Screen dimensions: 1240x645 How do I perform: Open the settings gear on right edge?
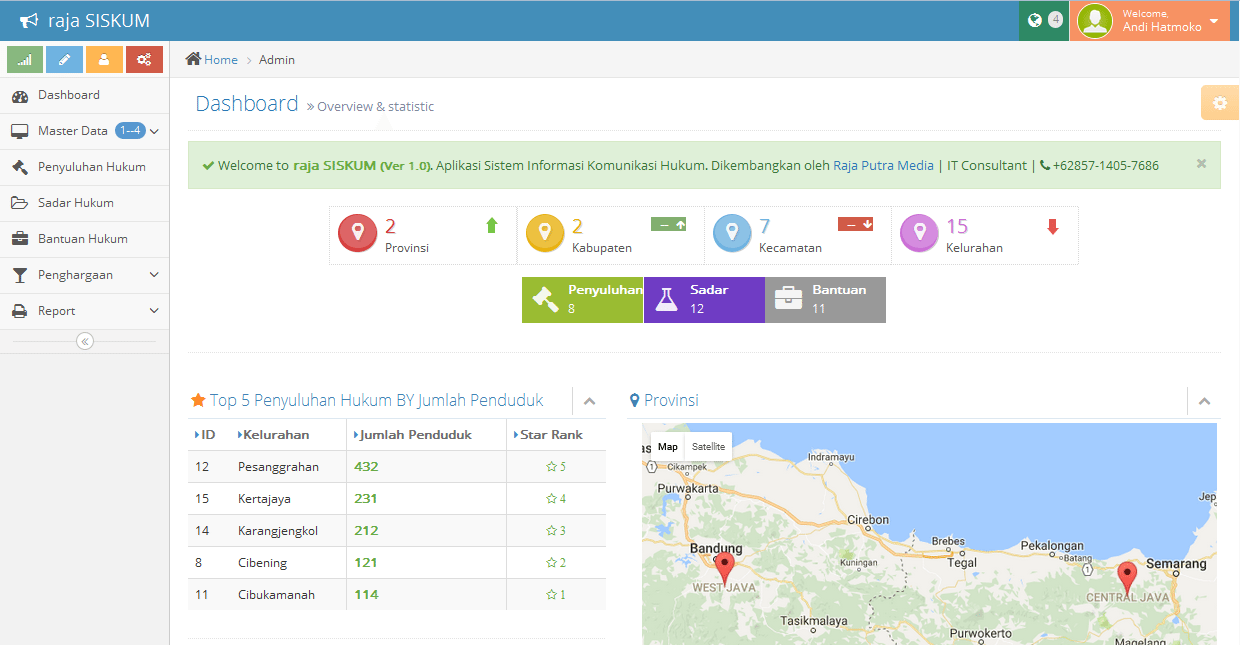pyautogui.click(x=1219, y=103)
